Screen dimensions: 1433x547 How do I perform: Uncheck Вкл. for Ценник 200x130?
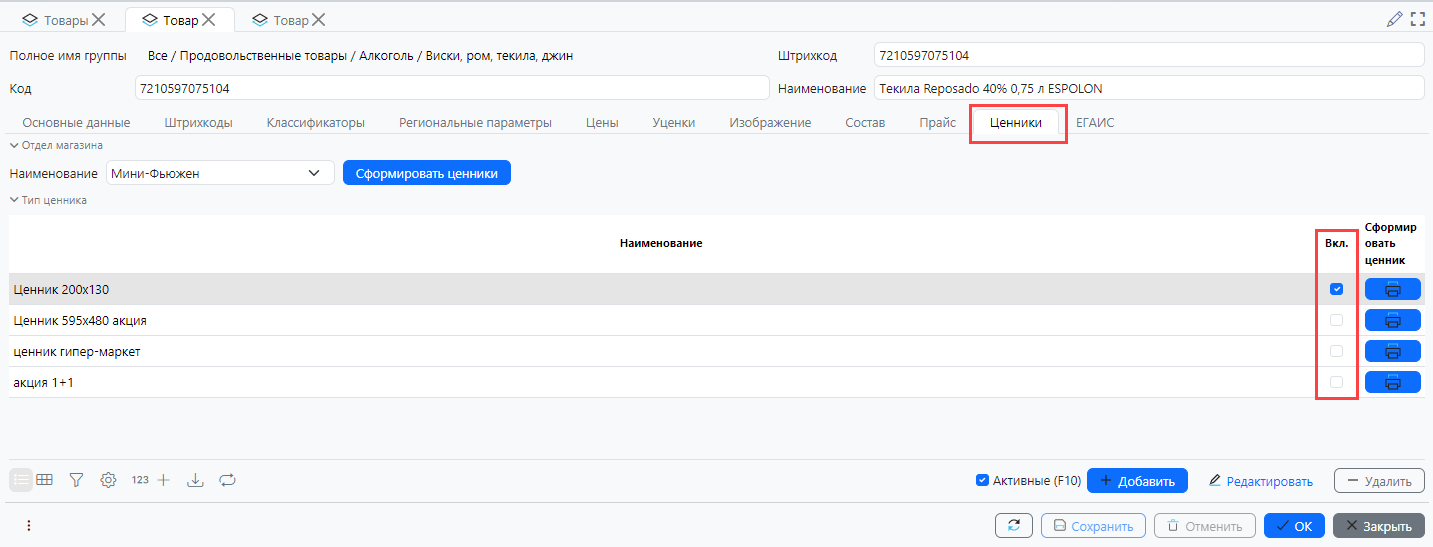(x=1336, y=289)
